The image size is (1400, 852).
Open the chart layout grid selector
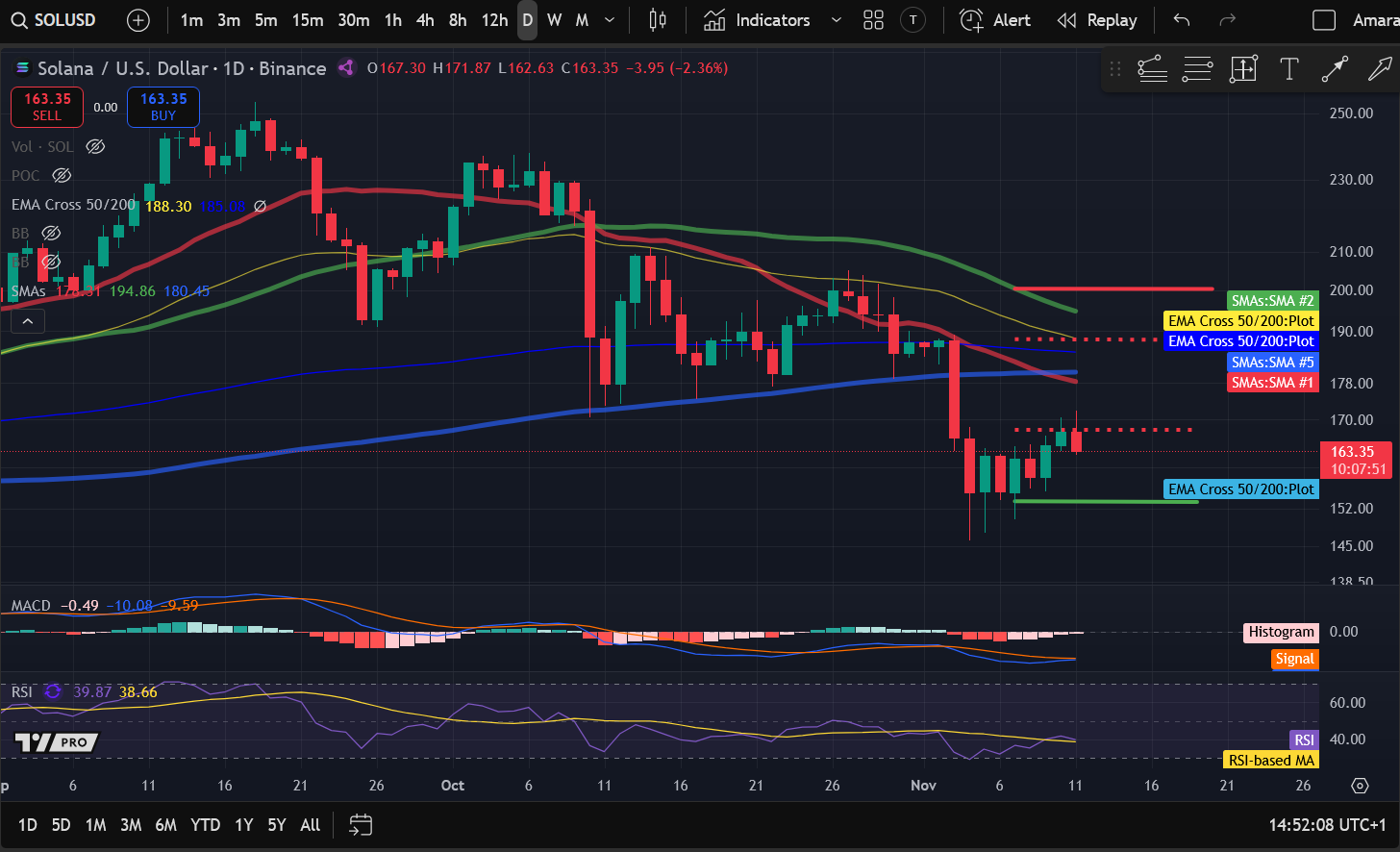873,20
